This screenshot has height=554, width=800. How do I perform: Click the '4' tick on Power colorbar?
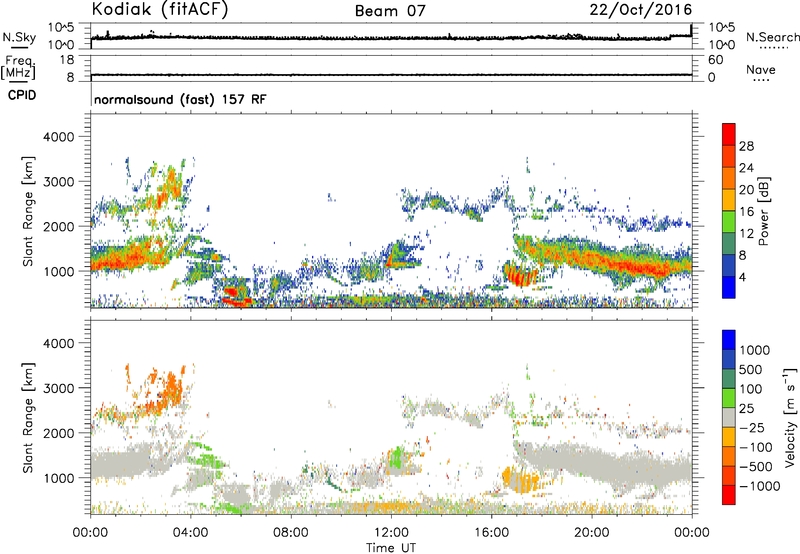tap(742, 277)
